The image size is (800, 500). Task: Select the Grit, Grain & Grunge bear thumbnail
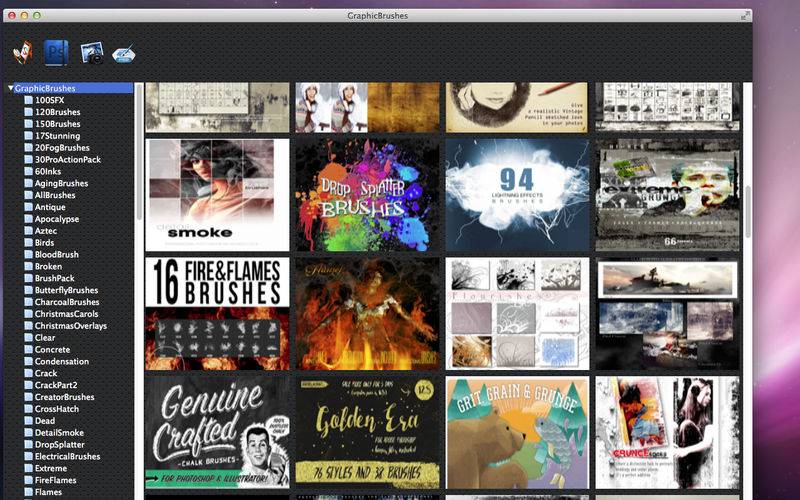(517, 433)
